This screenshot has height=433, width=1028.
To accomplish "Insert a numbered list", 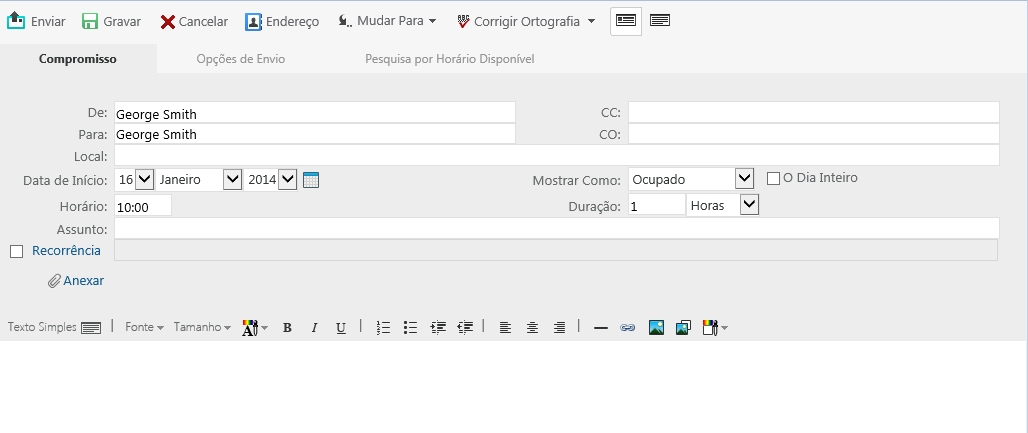I will pyautogui.click(x=384, y=328).
